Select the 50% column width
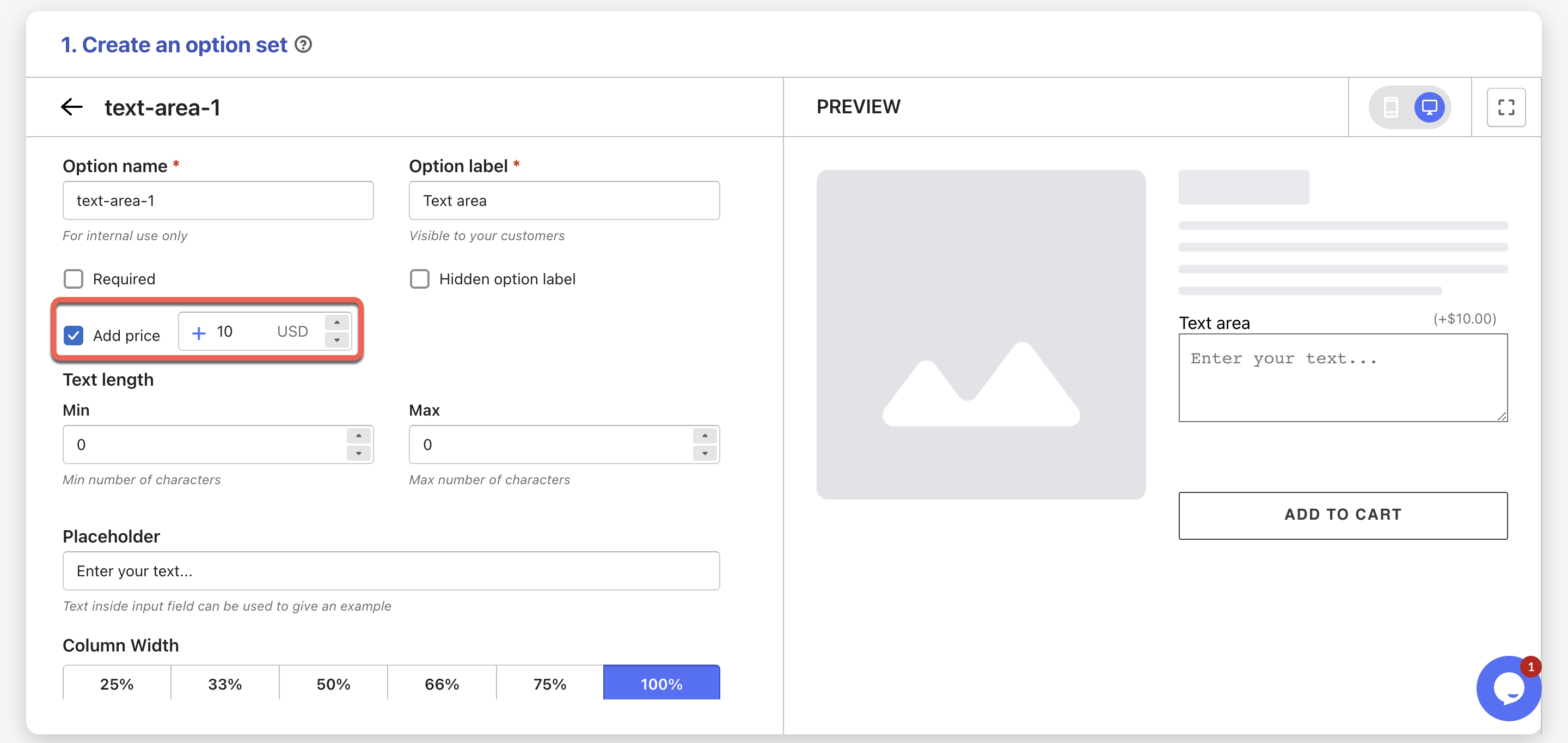The height and width of the screenshot is (743, 1568). click(333, 684)
